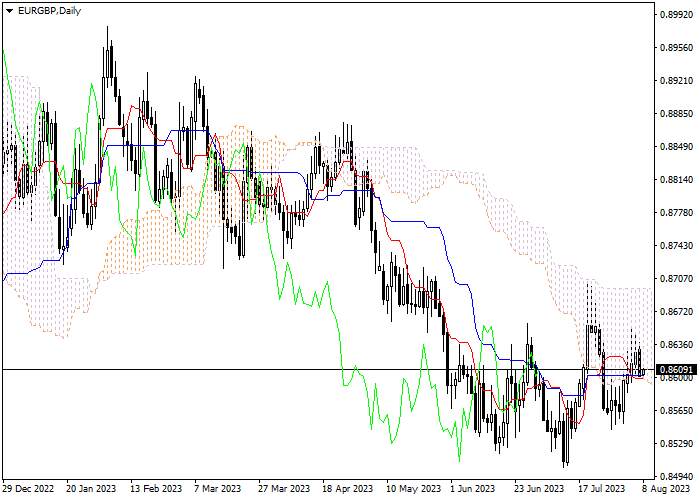Click the 0.87780 price axis label
The image size is (700, 500).
pos(676,212)
